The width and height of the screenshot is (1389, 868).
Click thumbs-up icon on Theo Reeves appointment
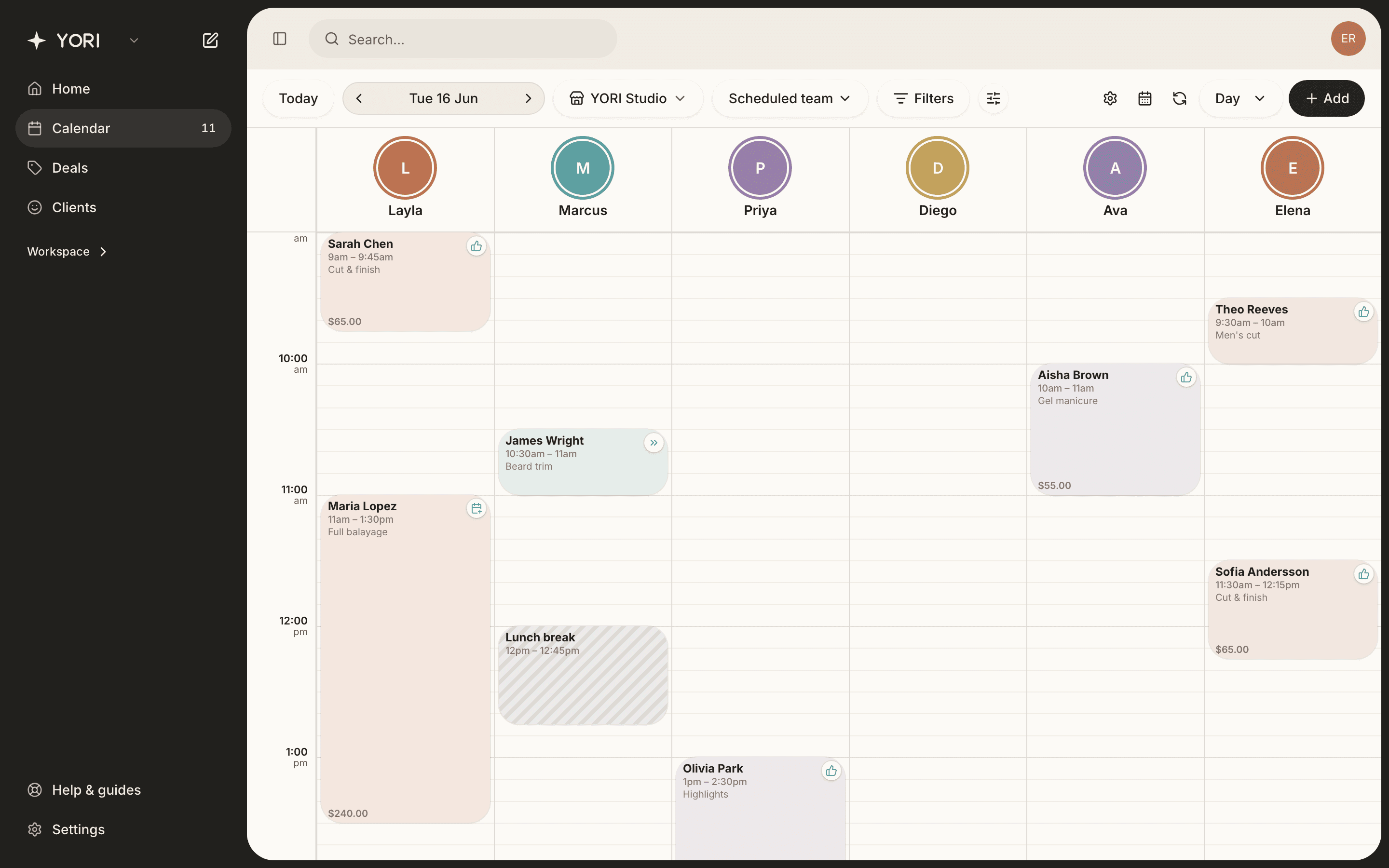pyautogui.click(x=1364, y=312)
